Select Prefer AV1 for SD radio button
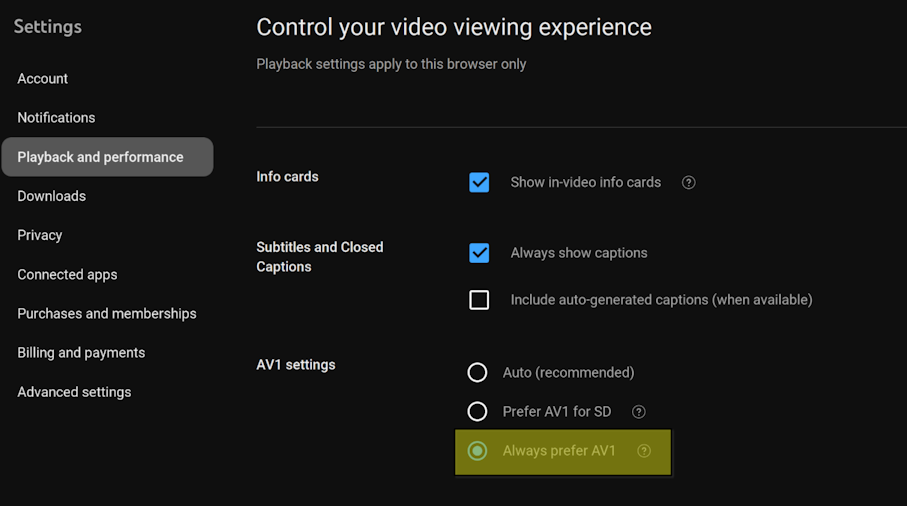 pyautogui.click(x=477, y=412)
